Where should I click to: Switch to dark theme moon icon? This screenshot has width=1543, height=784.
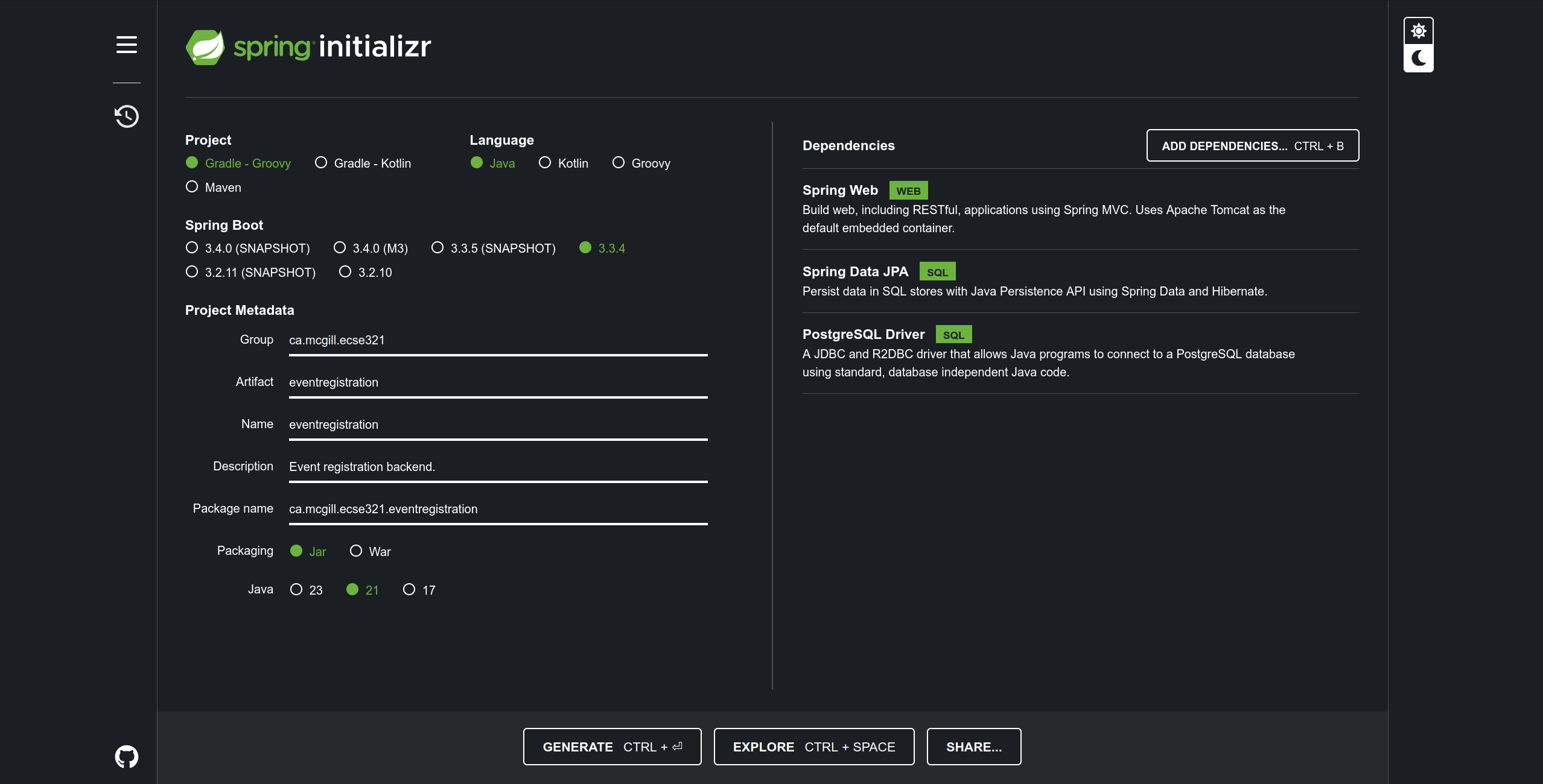click(x=1419, y=58)
